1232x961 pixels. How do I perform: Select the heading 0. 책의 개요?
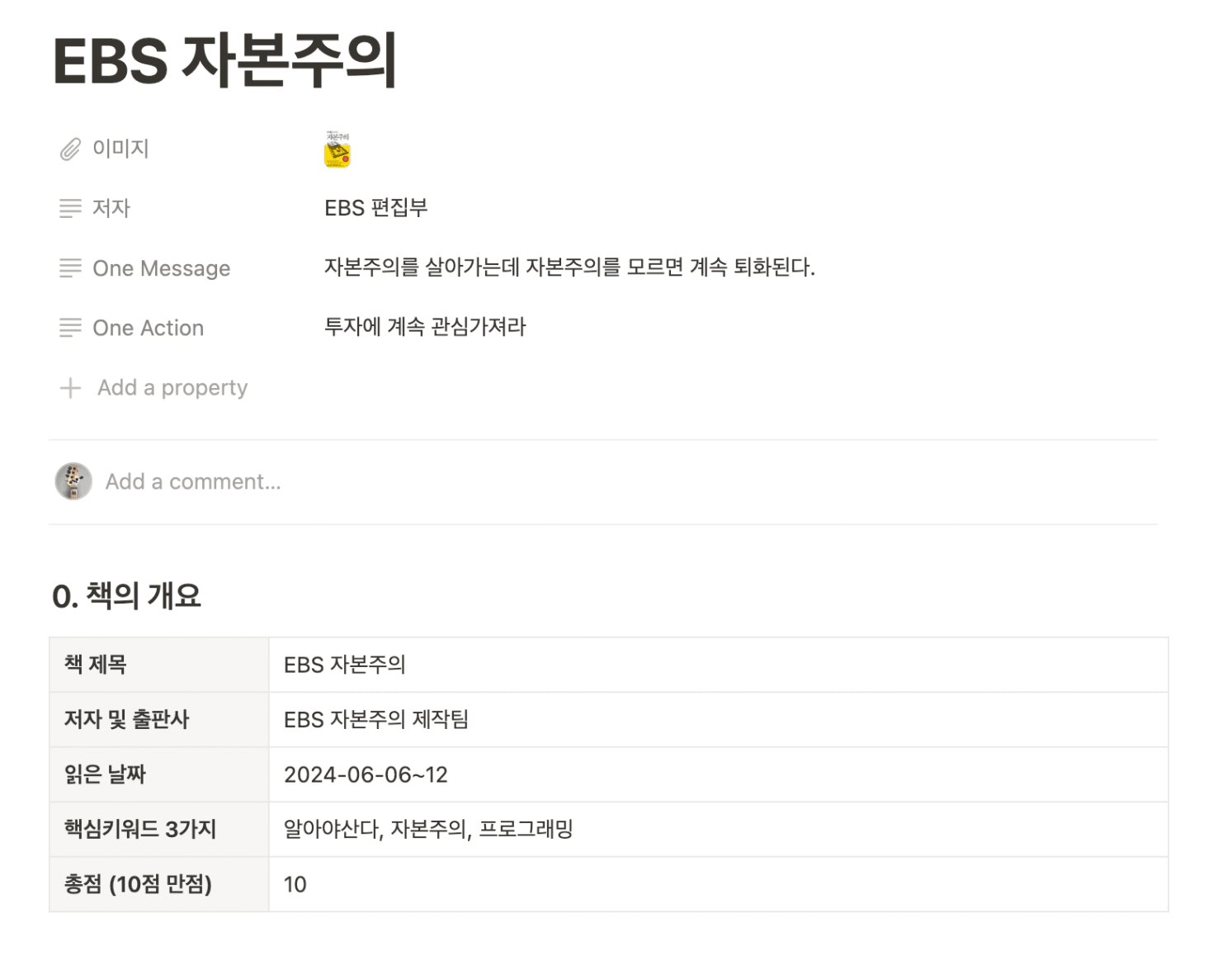[x=126, y=595]
